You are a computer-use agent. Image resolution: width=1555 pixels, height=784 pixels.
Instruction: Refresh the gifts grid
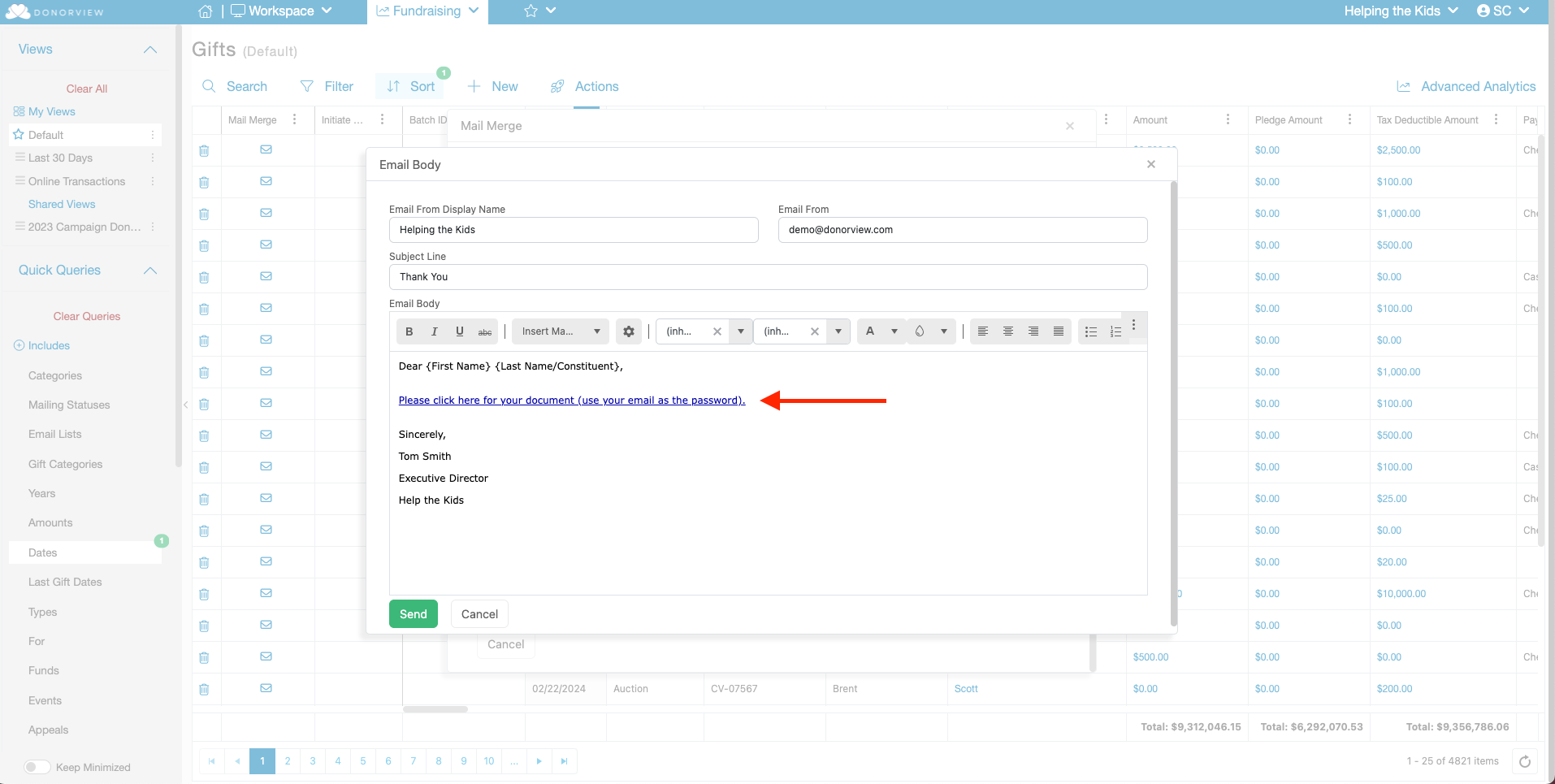[x=1525, y=761]
